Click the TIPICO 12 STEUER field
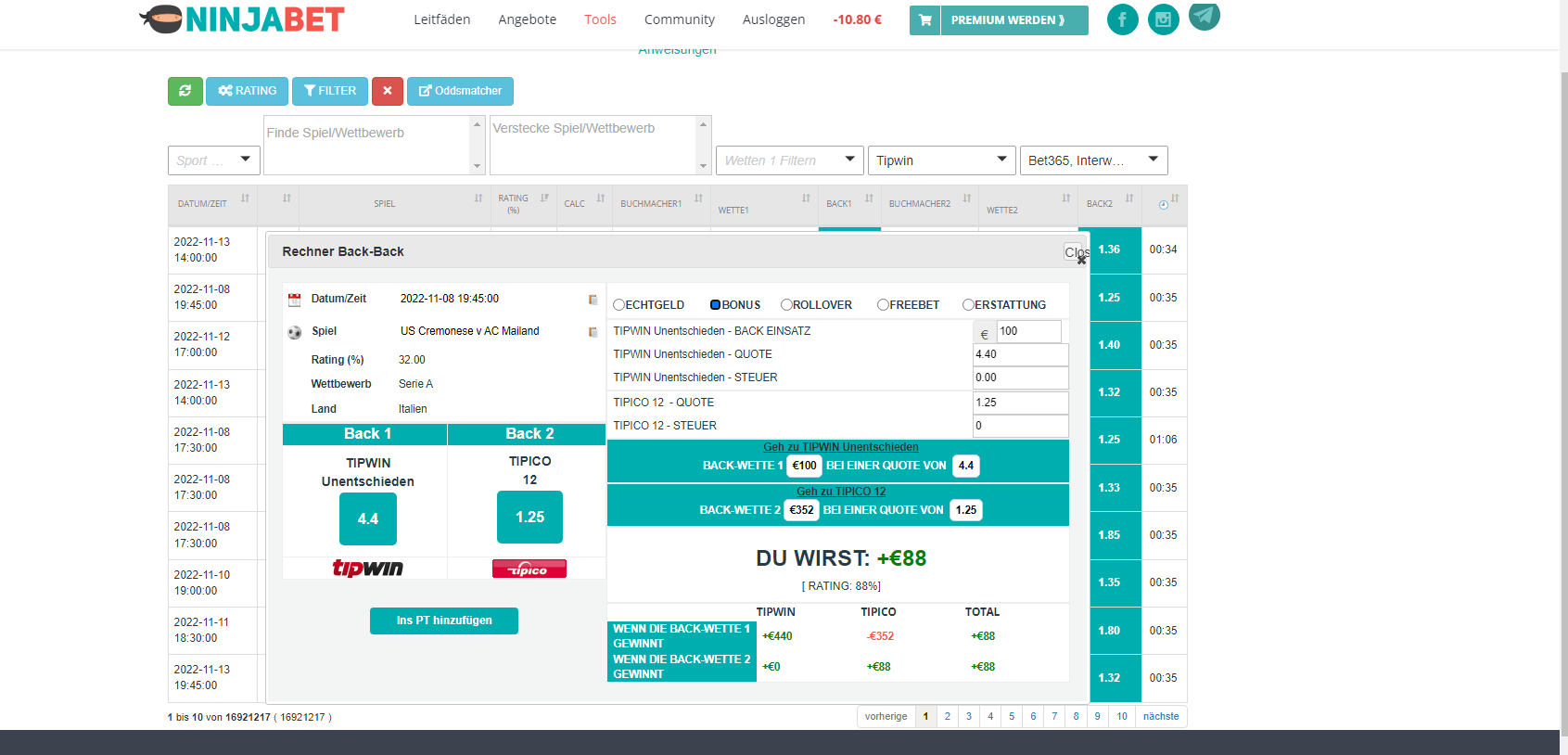1568x755 pixels. point(1020,426)
